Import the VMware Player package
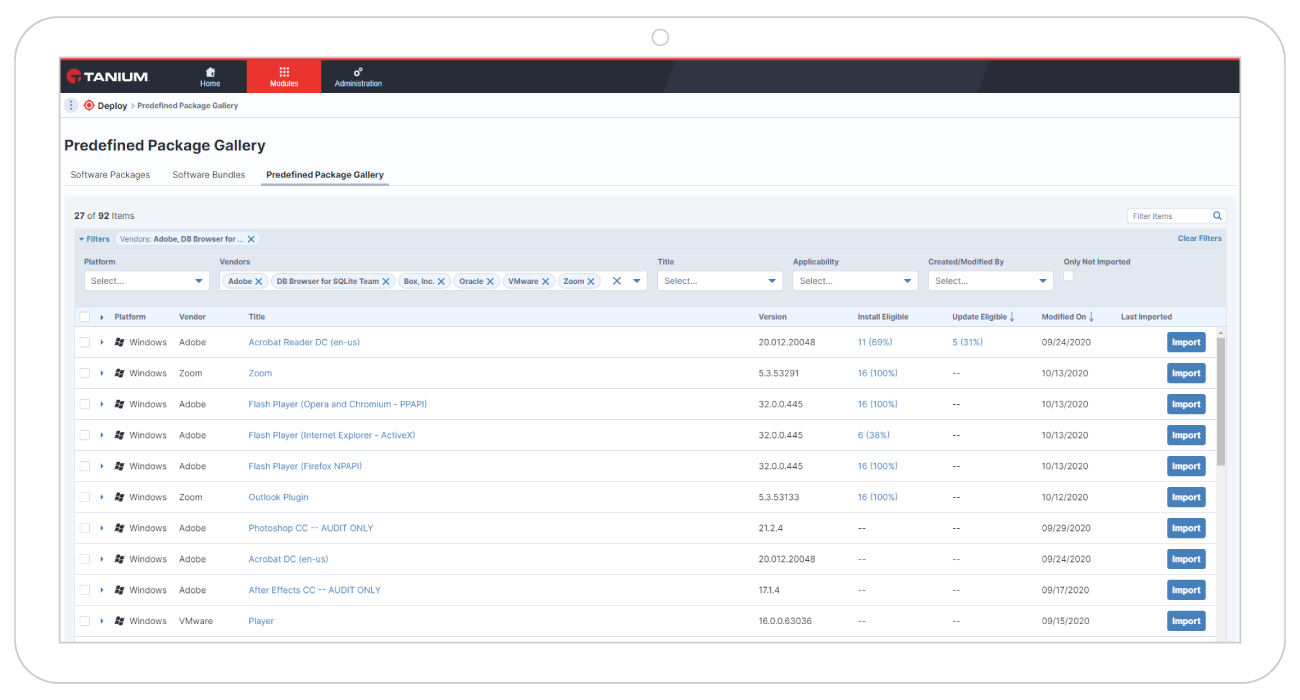 [1186, 621]
